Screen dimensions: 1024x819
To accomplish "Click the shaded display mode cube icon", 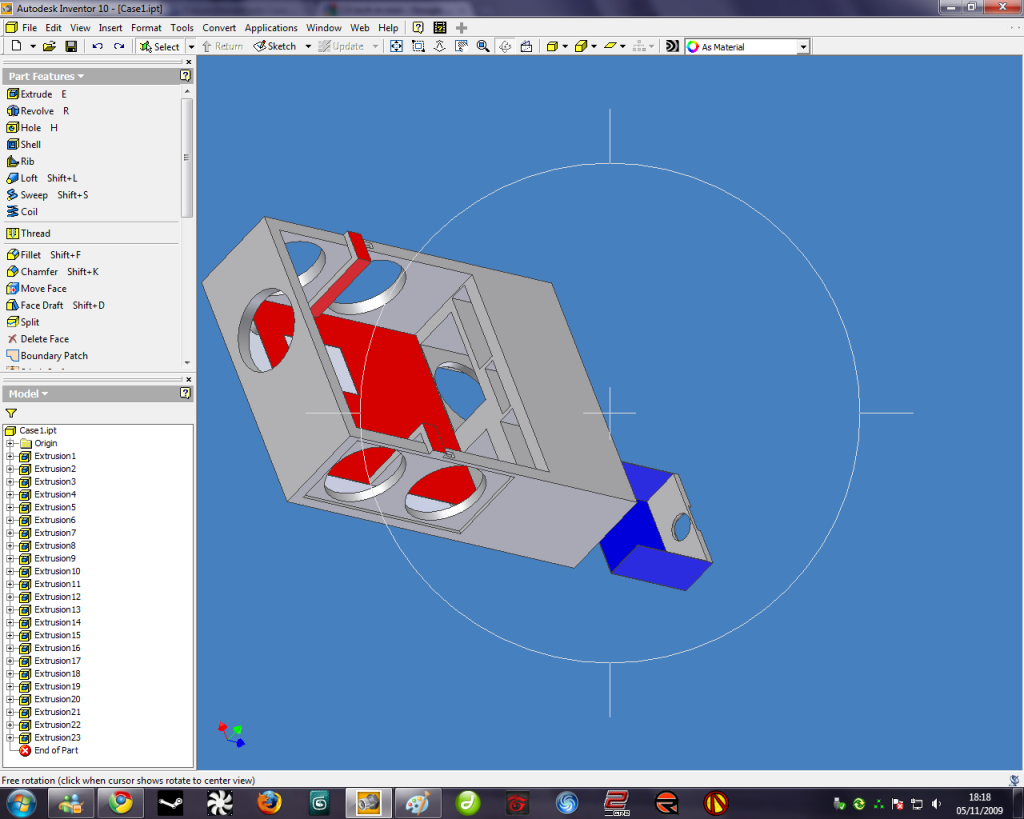I will click(552, 46).
